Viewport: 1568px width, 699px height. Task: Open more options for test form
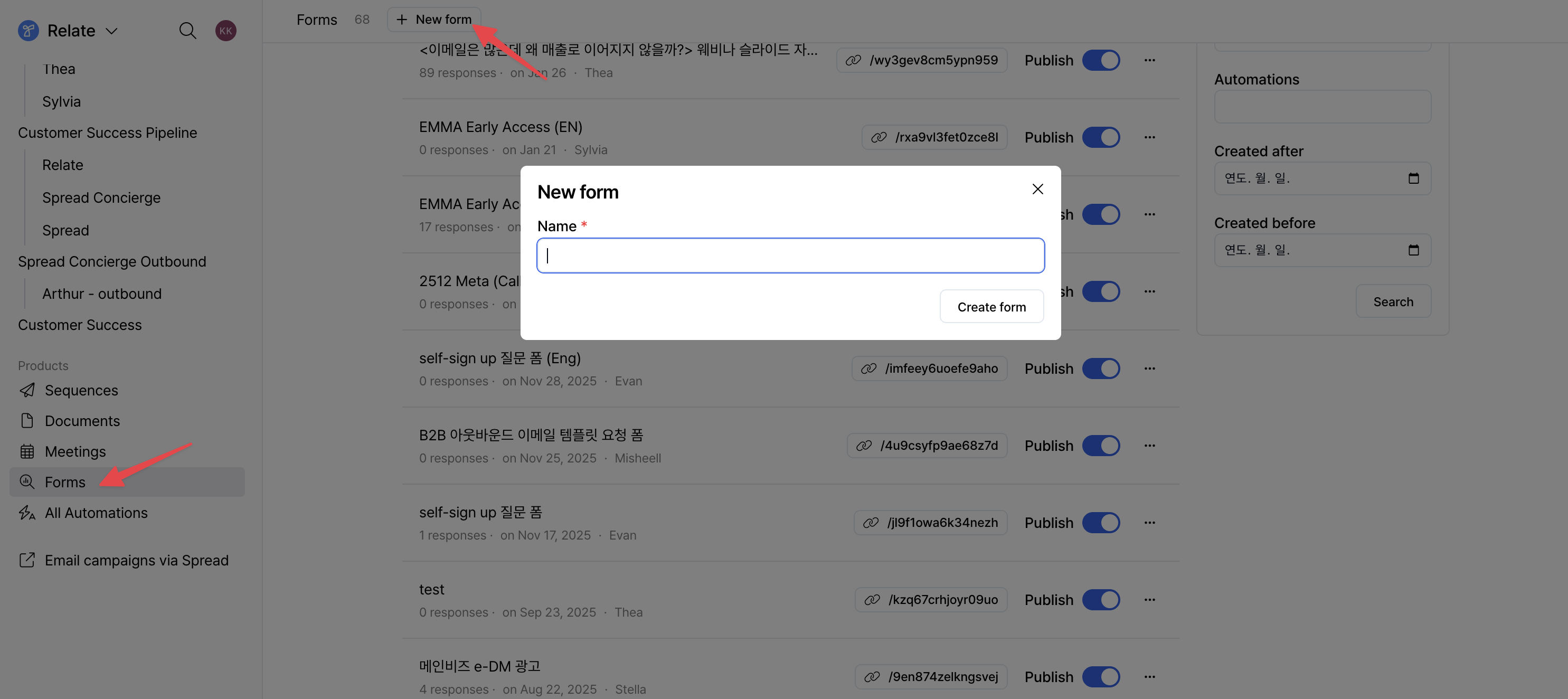tap(1149, 600)
